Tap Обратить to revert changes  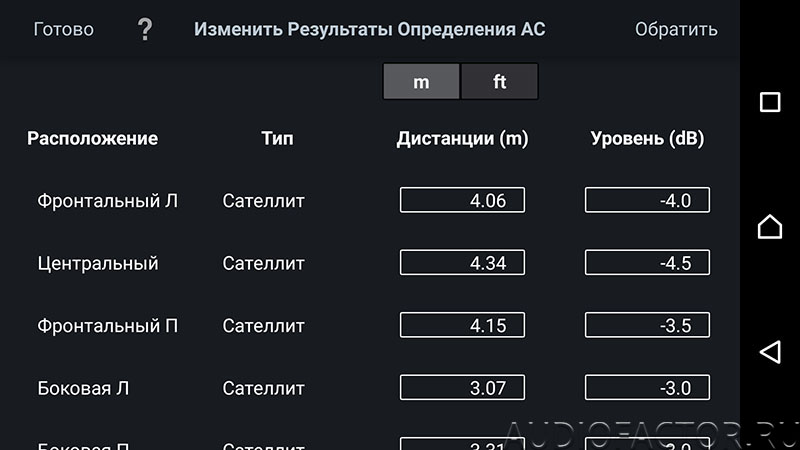coord(676,29)
